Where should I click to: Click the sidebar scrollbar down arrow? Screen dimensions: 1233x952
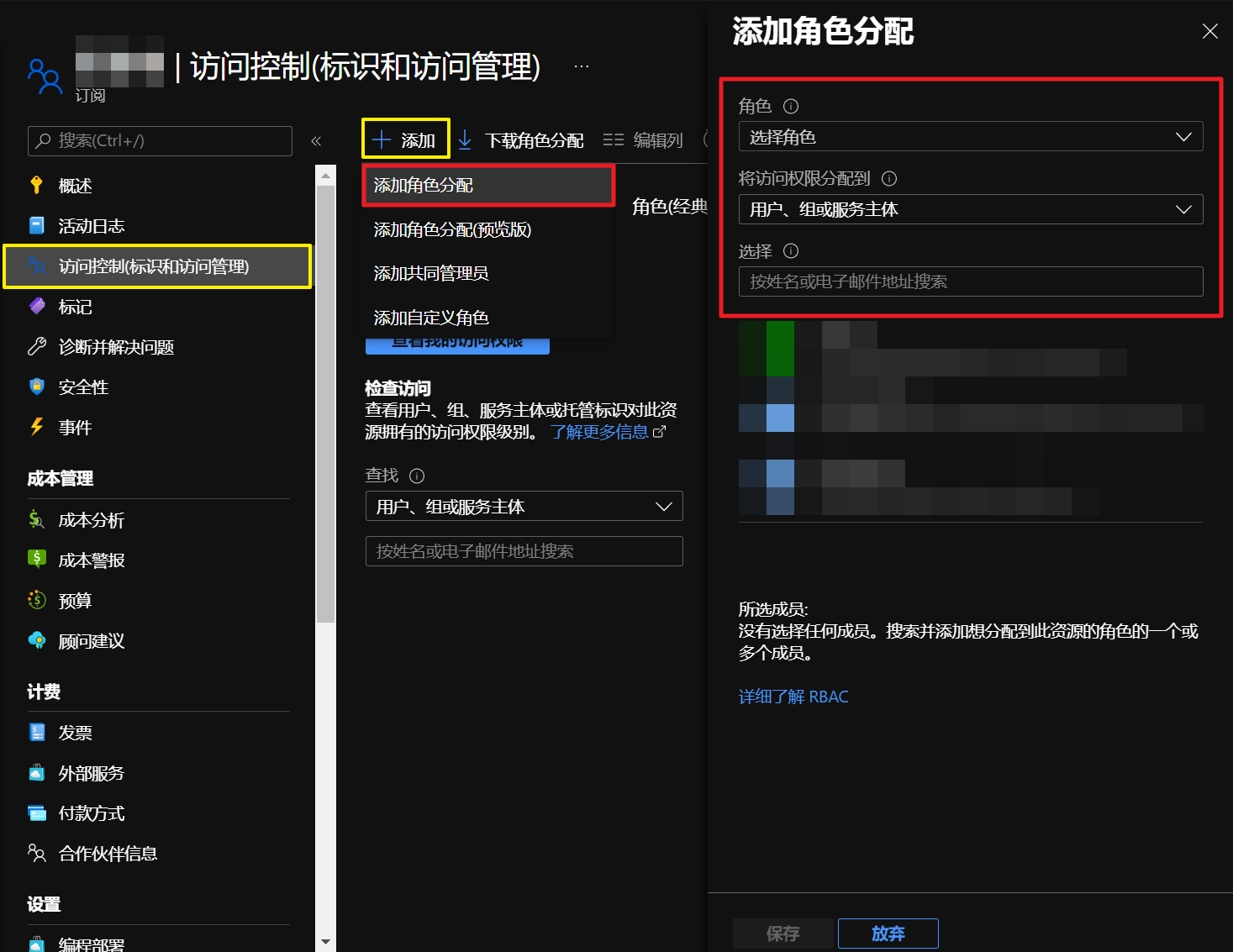326,942
